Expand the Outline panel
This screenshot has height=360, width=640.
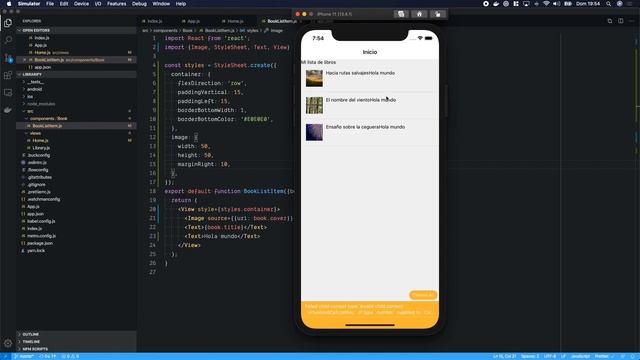[x=76, y=334]
